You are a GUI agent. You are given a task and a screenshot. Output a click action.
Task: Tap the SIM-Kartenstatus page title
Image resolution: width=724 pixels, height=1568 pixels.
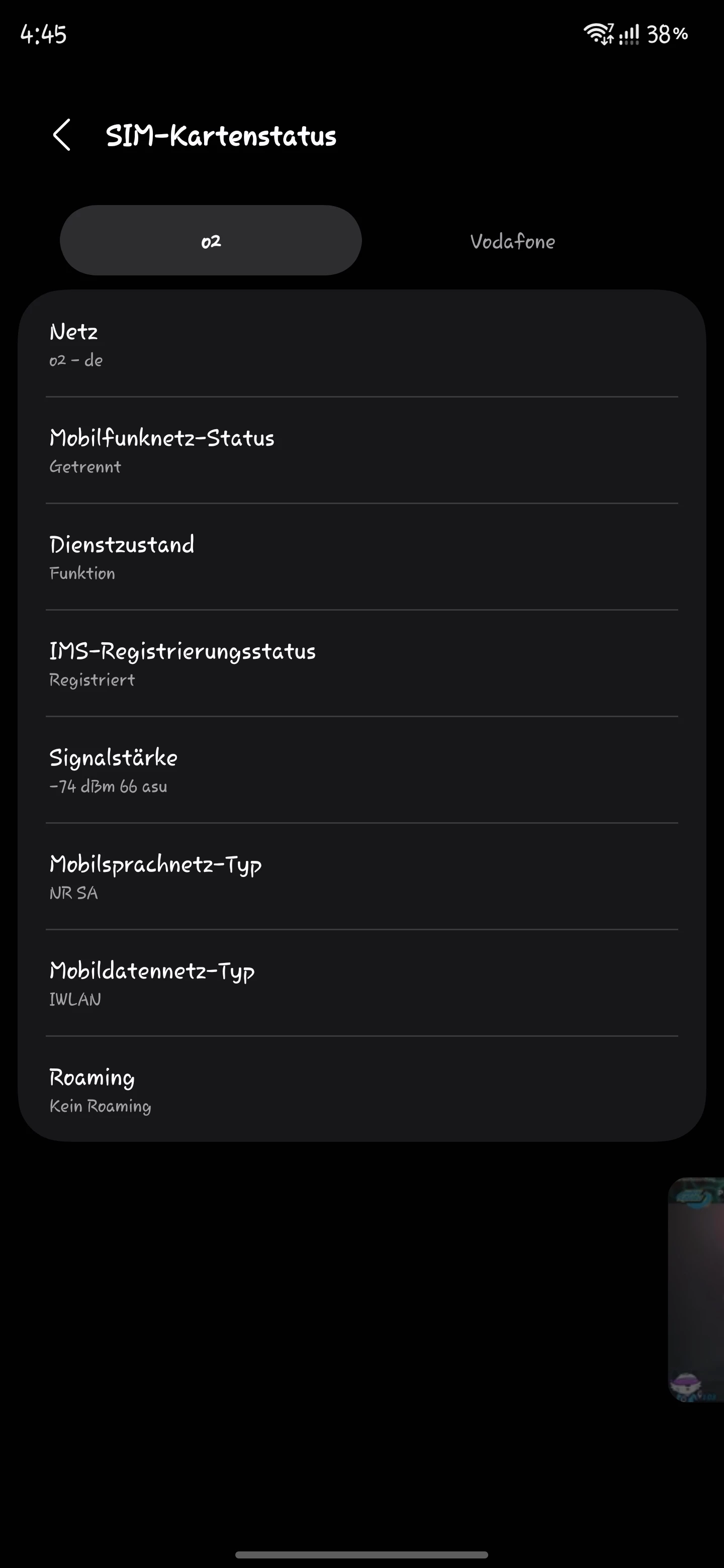(221, 135)
